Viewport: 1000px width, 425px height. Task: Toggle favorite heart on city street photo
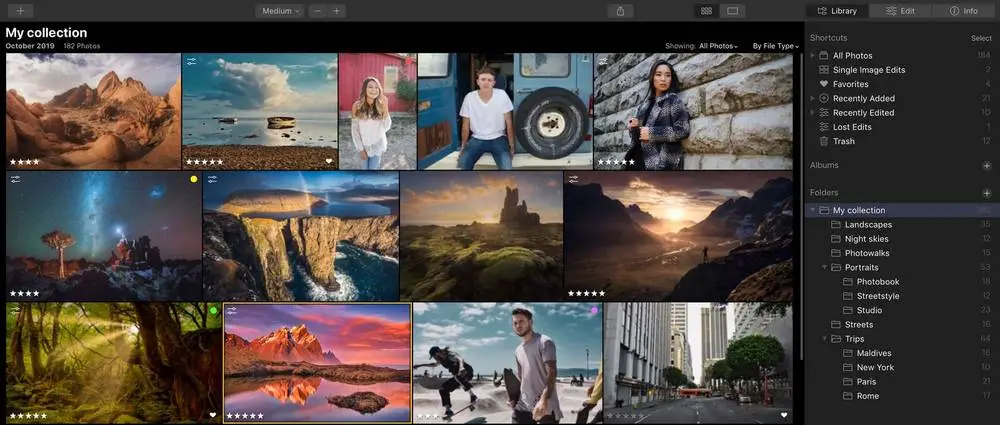point(784,415)
